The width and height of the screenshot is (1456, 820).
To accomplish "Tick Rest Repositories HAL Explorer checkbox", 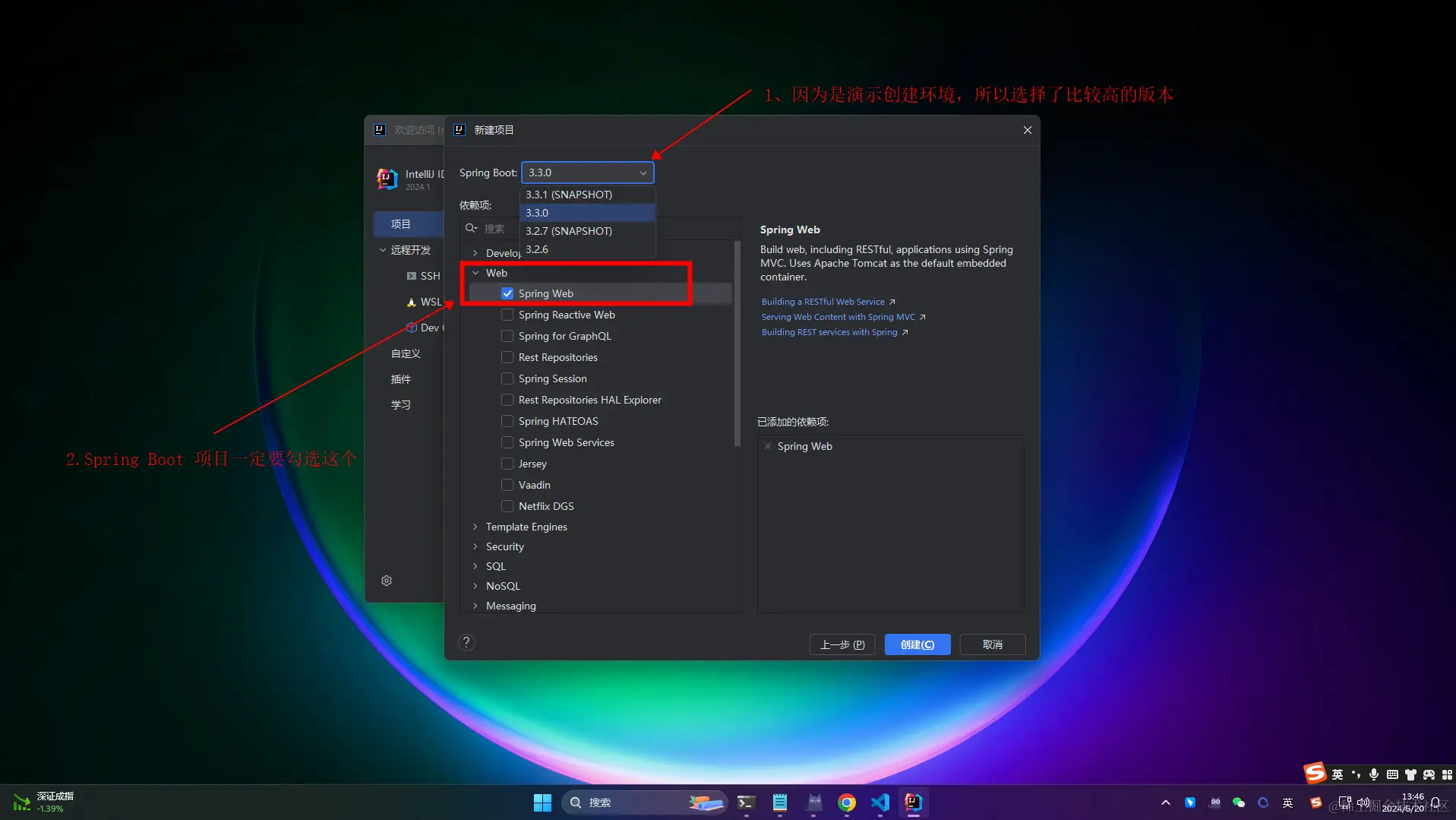I will click(x=507, y=400).
